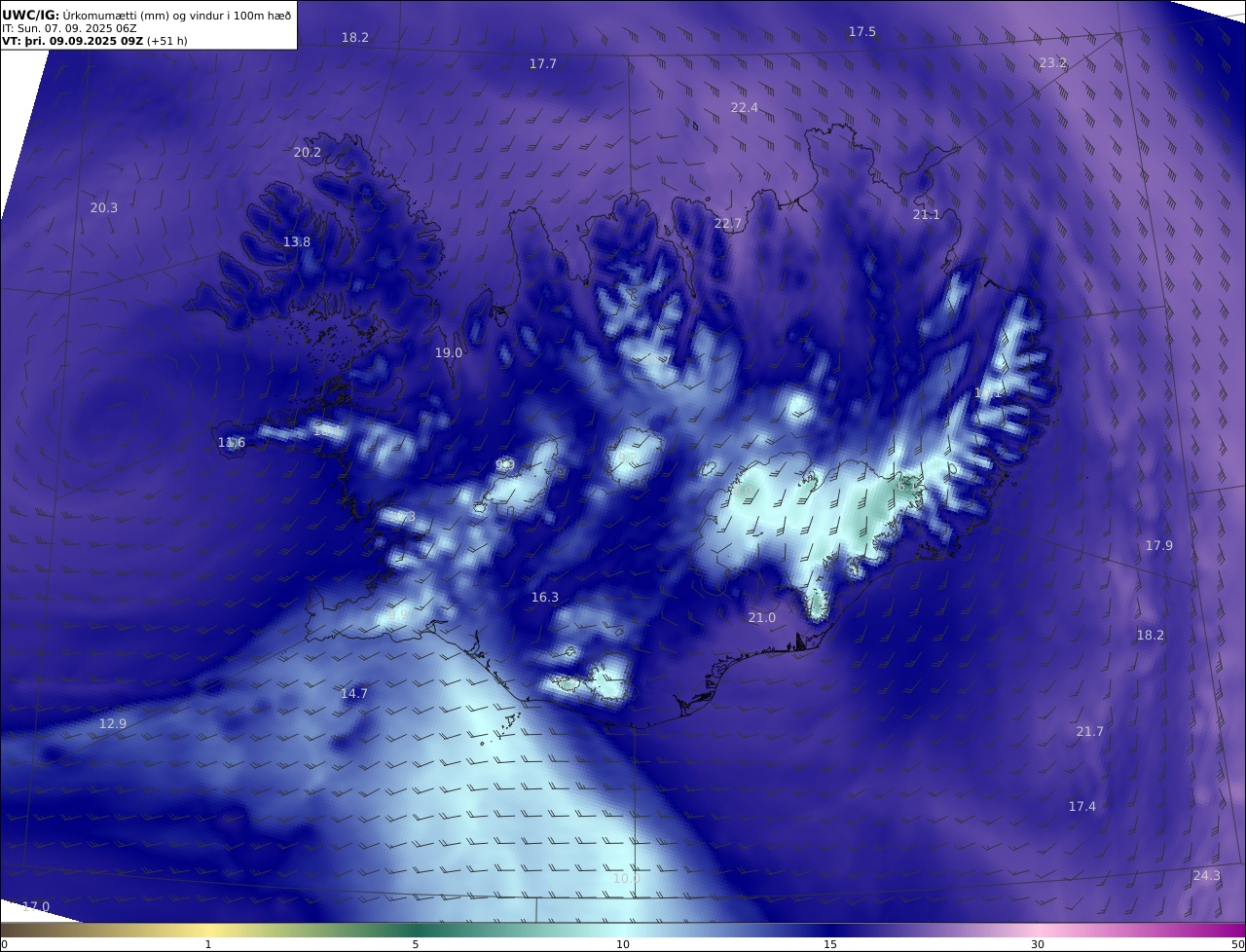Select the 'IT: Sun. 07. 09. 2025 06Z' line
The width and height of the screenshot is (1246, 952).
(x=69, y=28)
